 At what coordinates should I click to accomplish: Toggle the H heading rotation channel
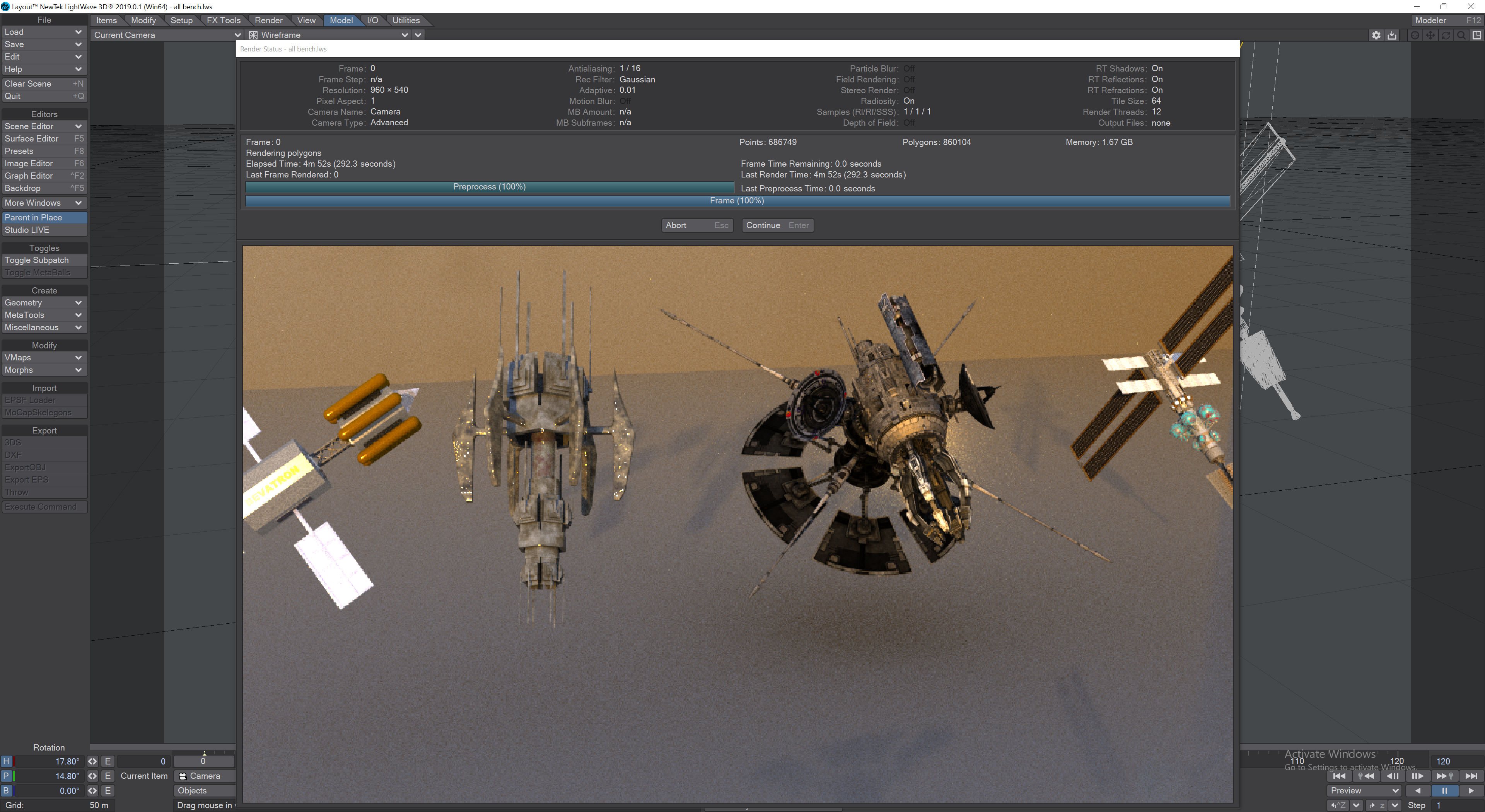coord(6,761)
